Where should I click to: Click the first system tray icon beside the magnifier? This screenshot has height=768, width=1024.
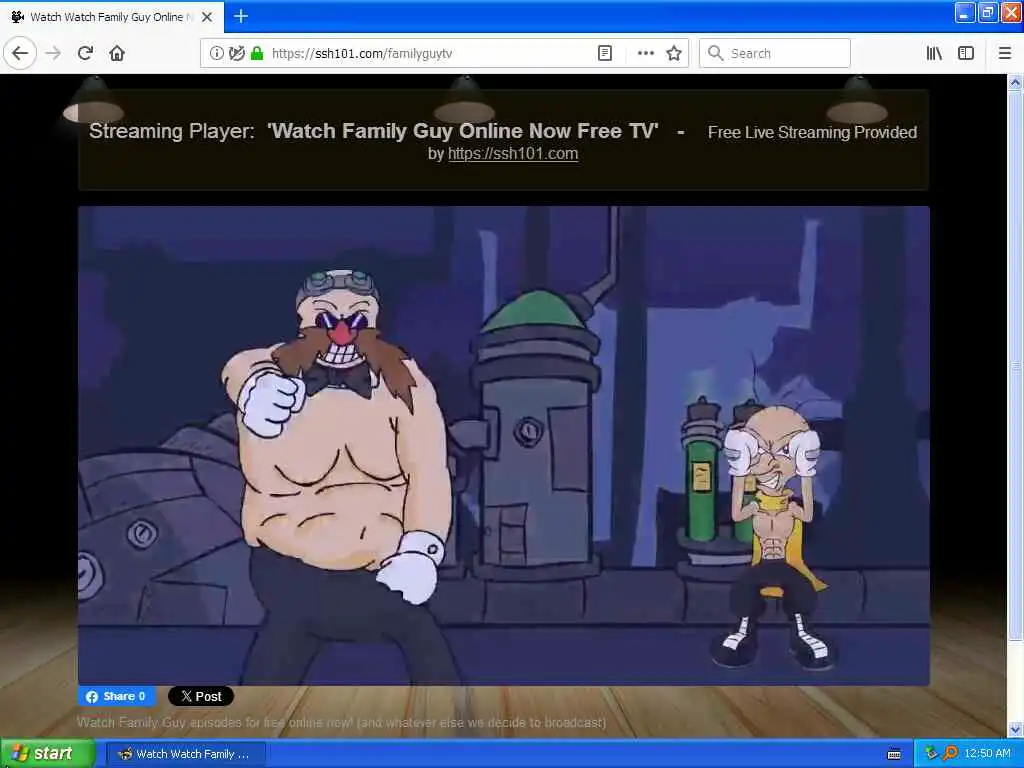click(x=931, y=754)
